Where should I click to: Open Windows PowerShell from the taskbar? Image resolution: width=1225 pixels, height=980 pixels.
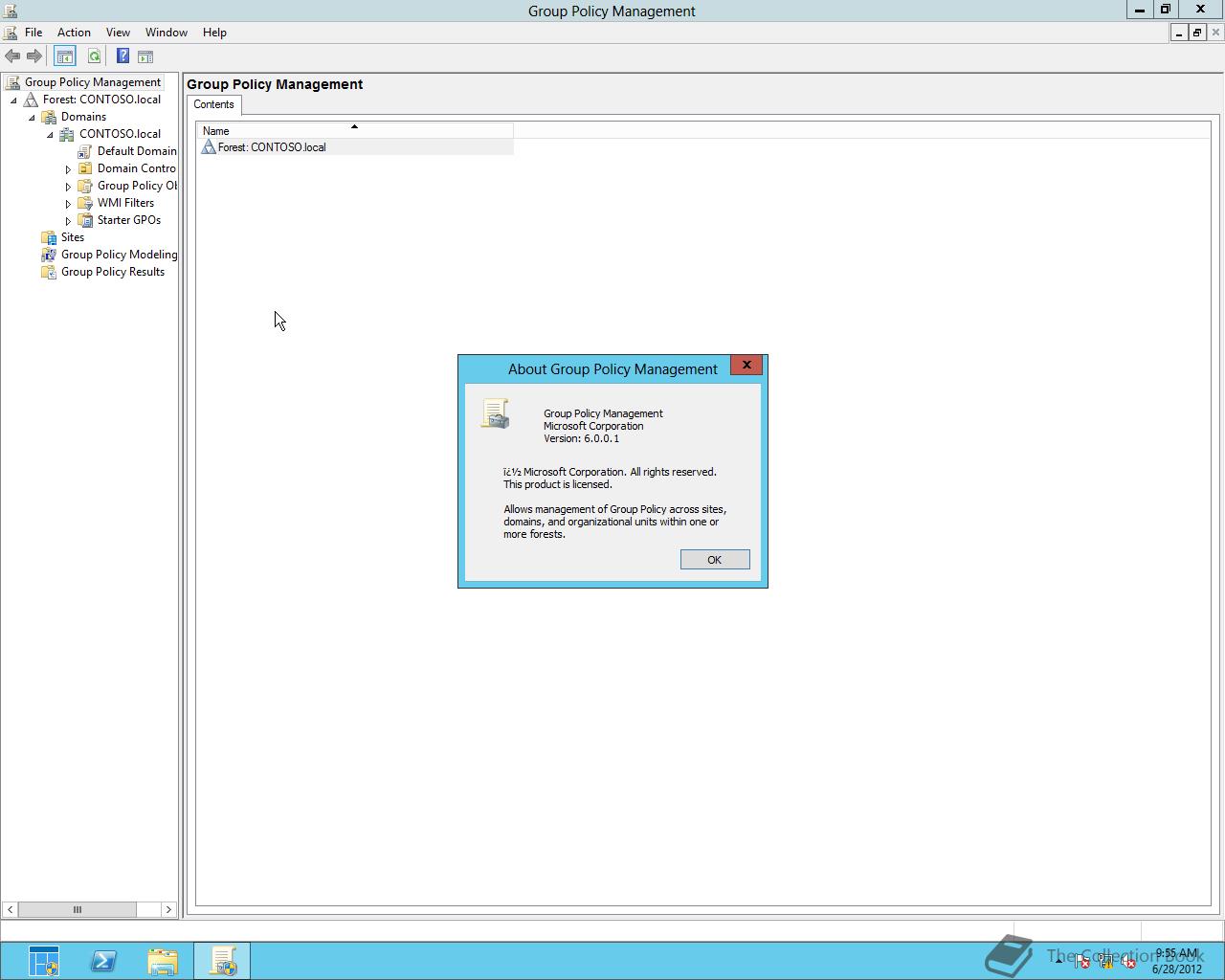[x=103, y=961]
